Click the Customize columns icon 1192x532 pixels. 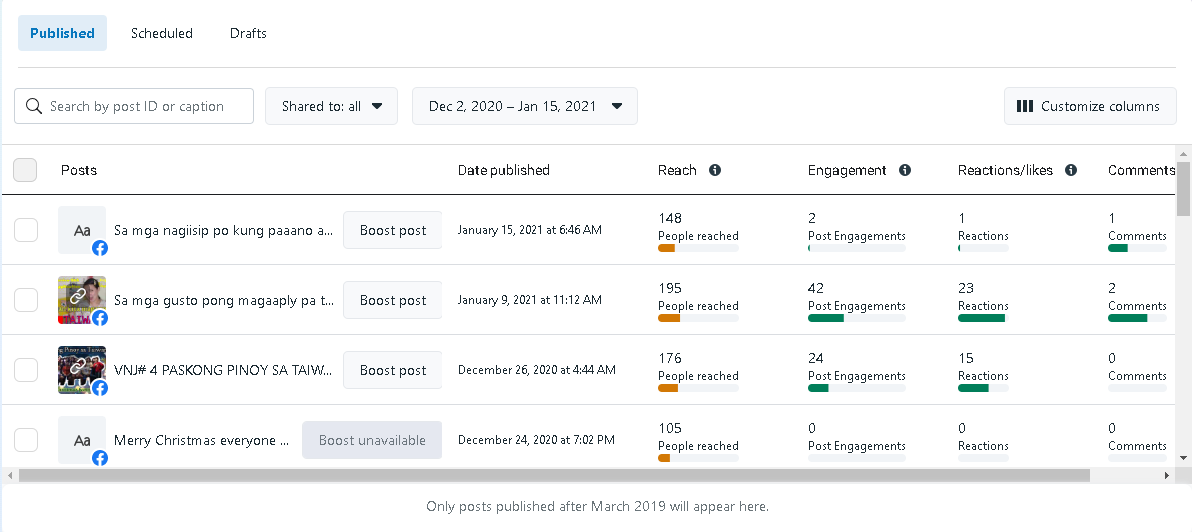[1024, 106]
